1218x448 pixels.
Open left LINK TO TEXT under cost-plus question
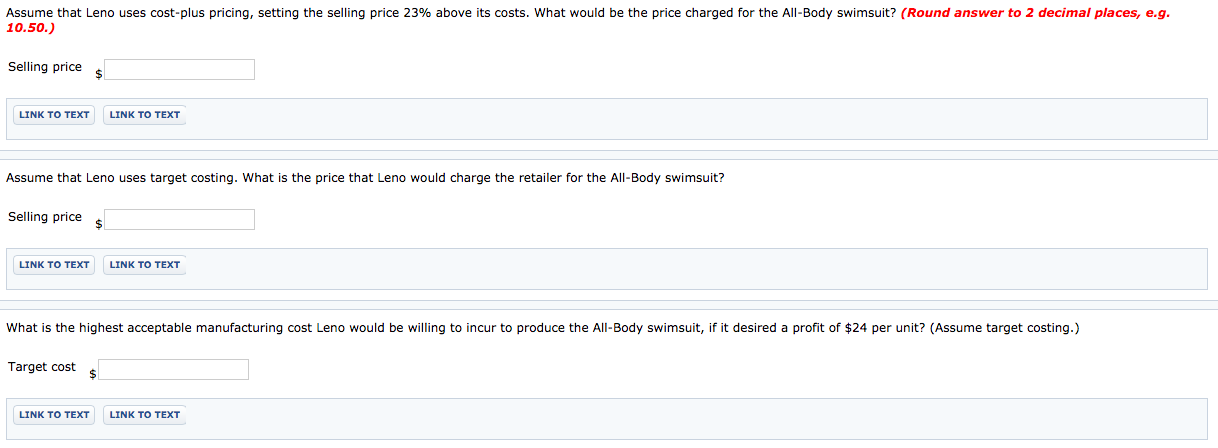click(54, 115)
